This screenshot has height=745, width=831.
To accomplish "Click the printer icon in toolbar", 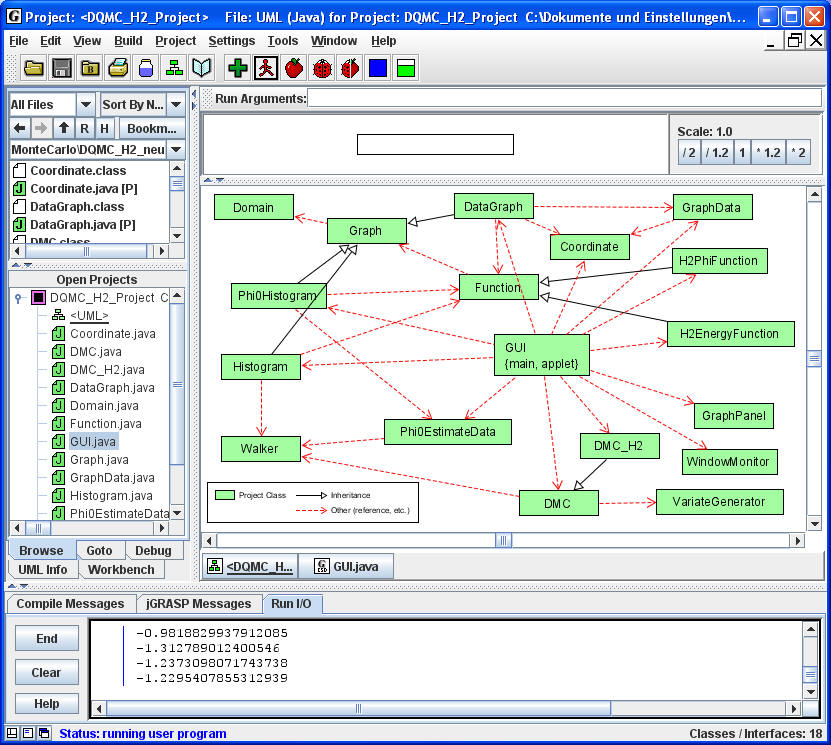I will (x=118, y=68).
